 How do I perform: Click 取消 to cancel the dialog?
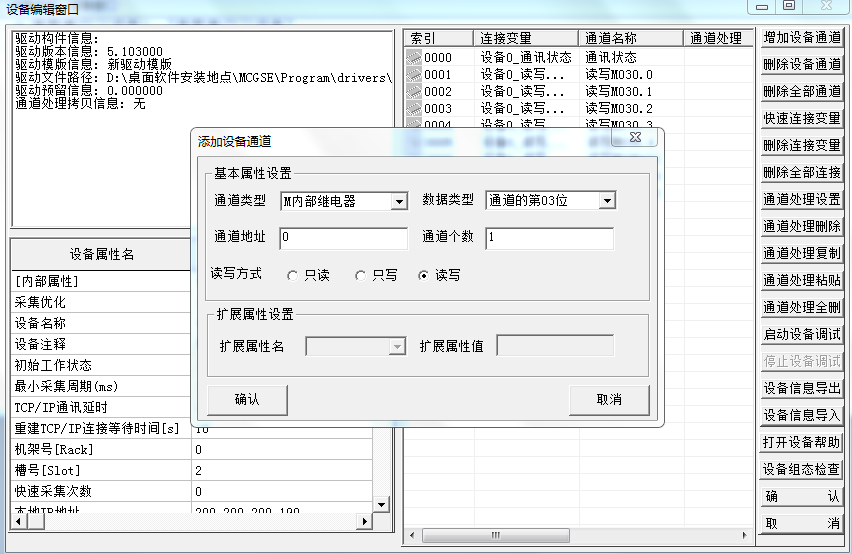pyautogui.click(x=609, y=400)
